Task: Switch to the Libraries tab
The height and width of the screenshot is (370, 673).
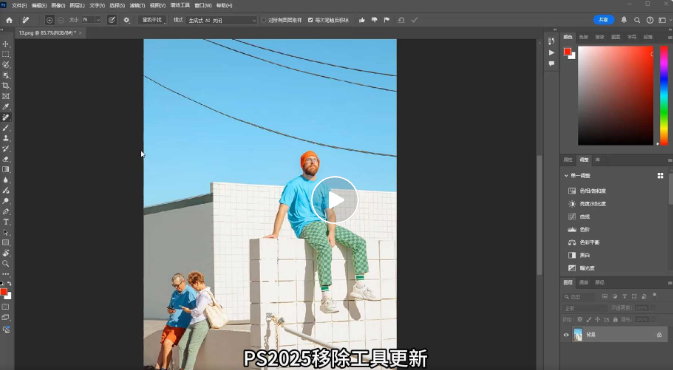Action: (597, 160)
